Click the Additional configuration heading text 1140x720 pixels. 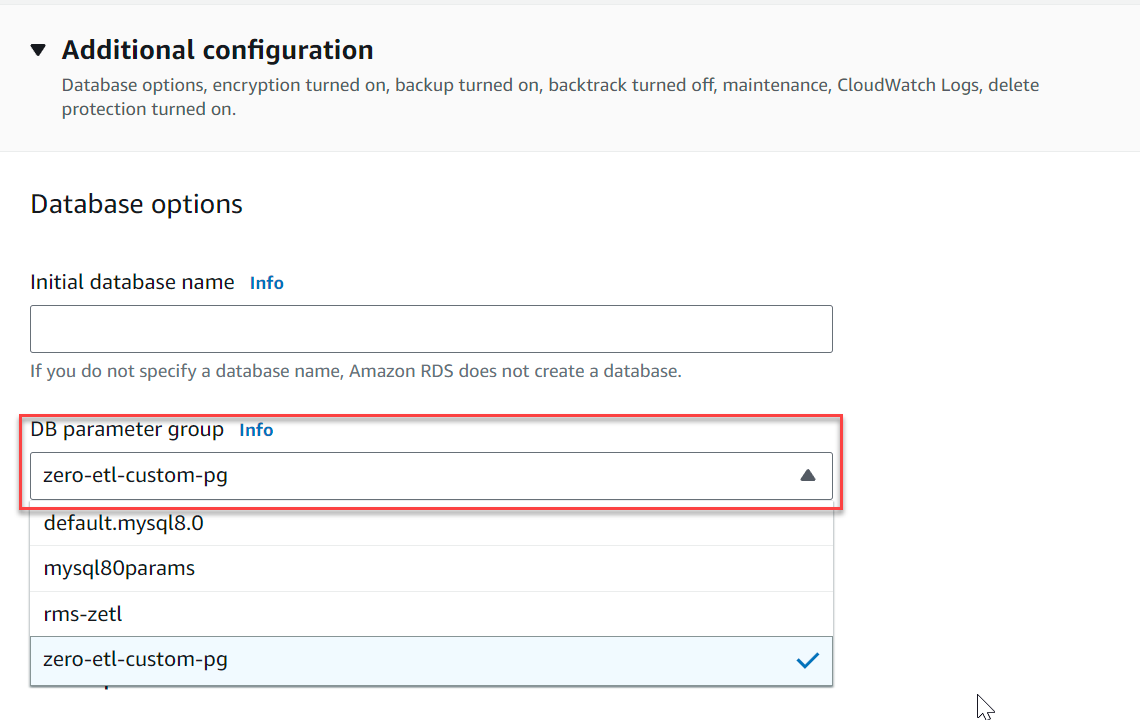(217, 49)
